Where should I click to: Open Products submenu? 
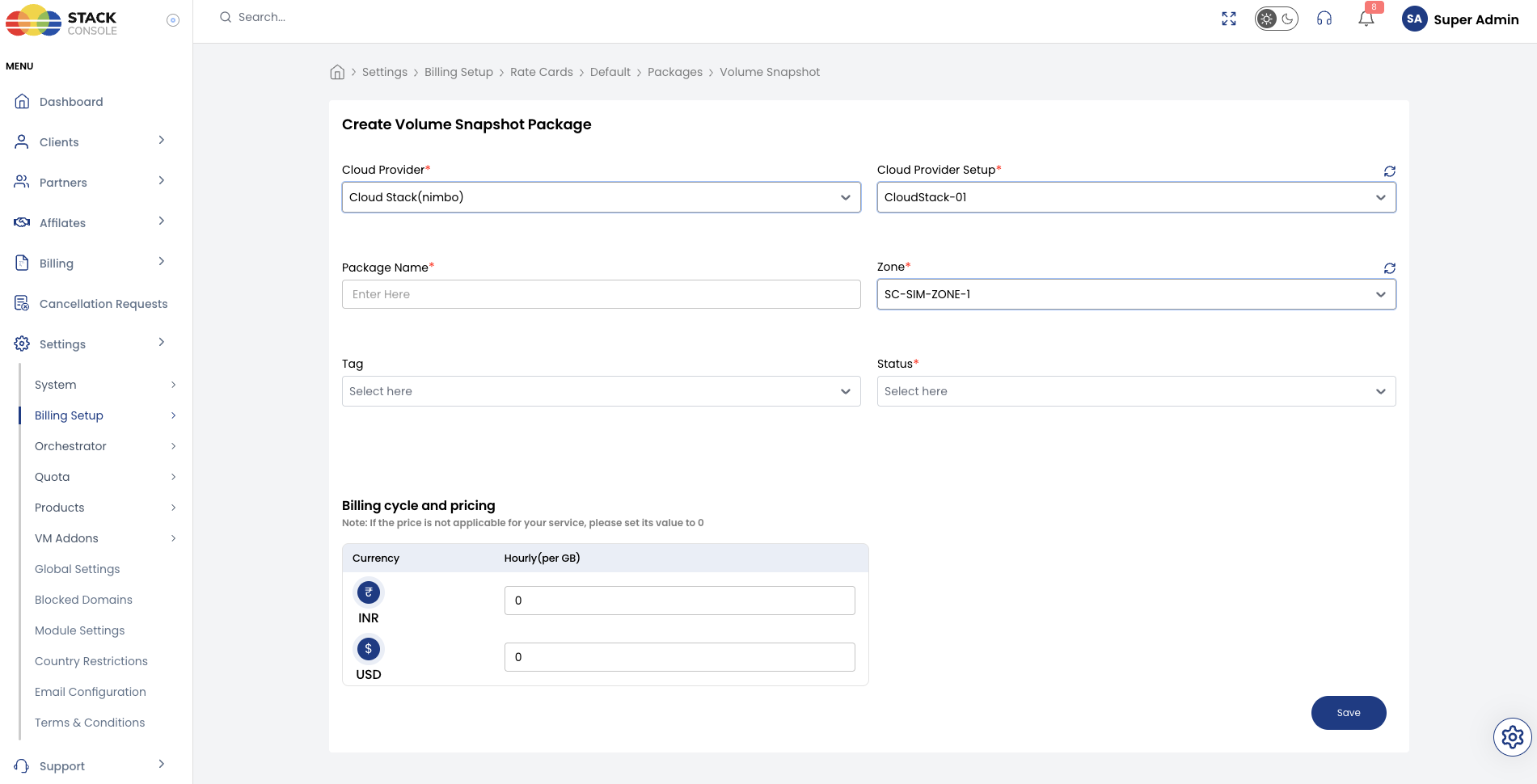(x=59, y=508)
